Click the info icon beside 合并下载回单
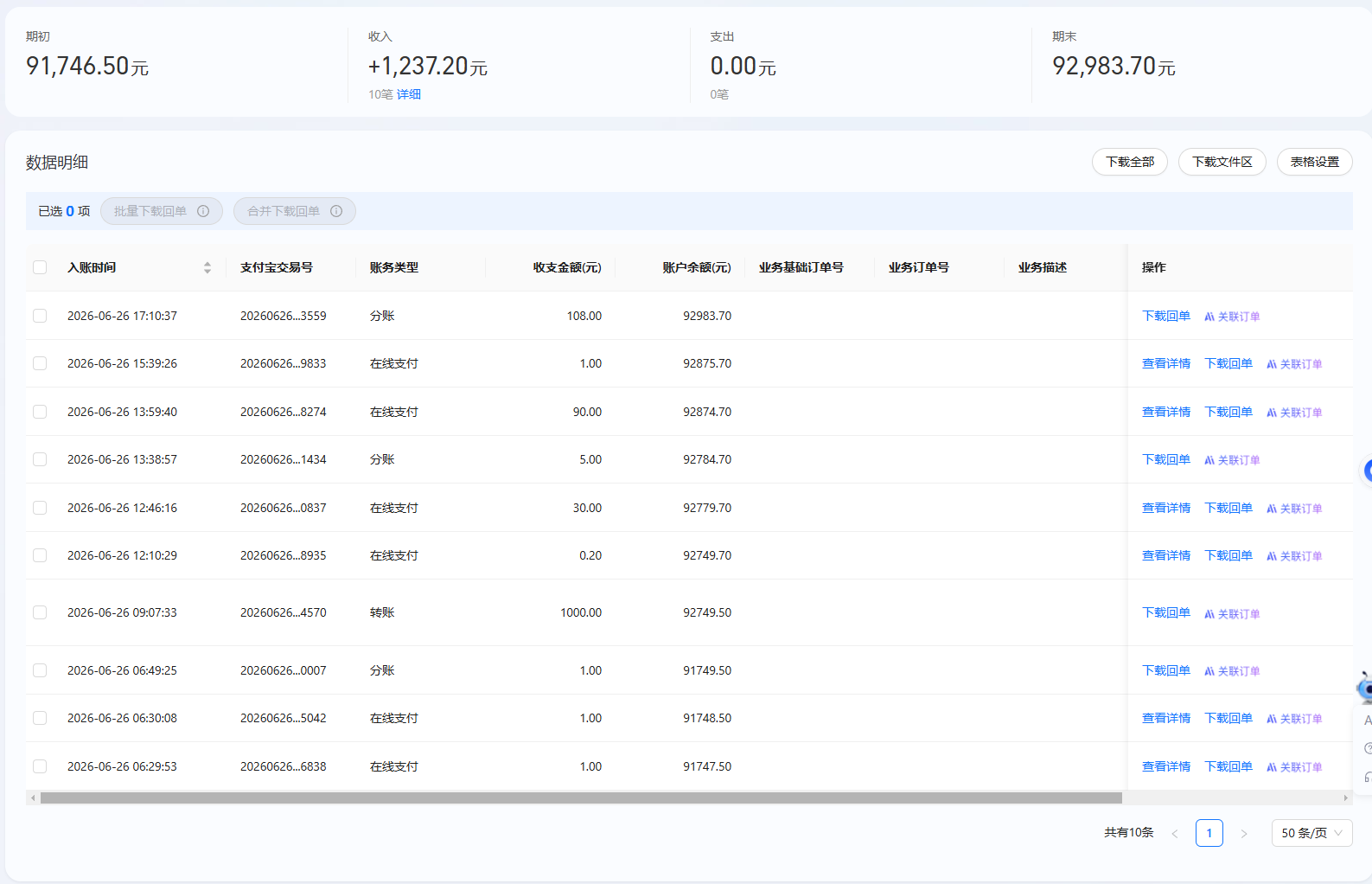 coord(336,211)
